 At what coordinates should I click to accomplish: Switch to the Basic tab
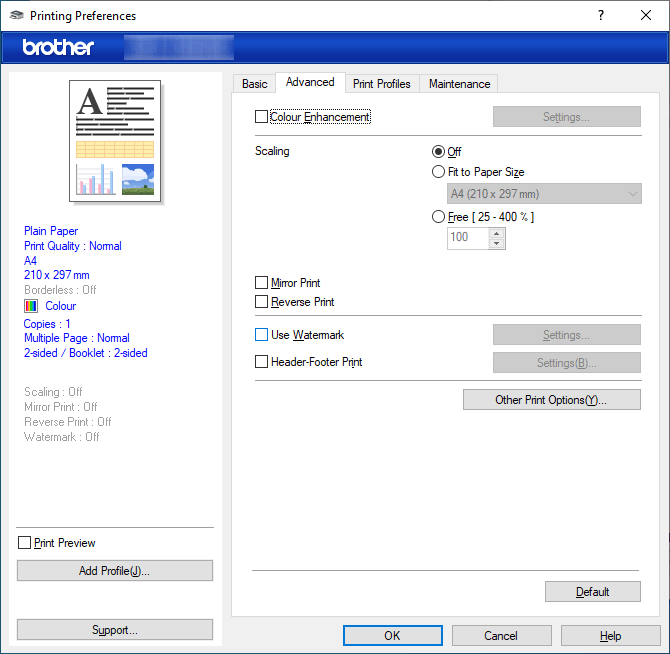(255, 84)
